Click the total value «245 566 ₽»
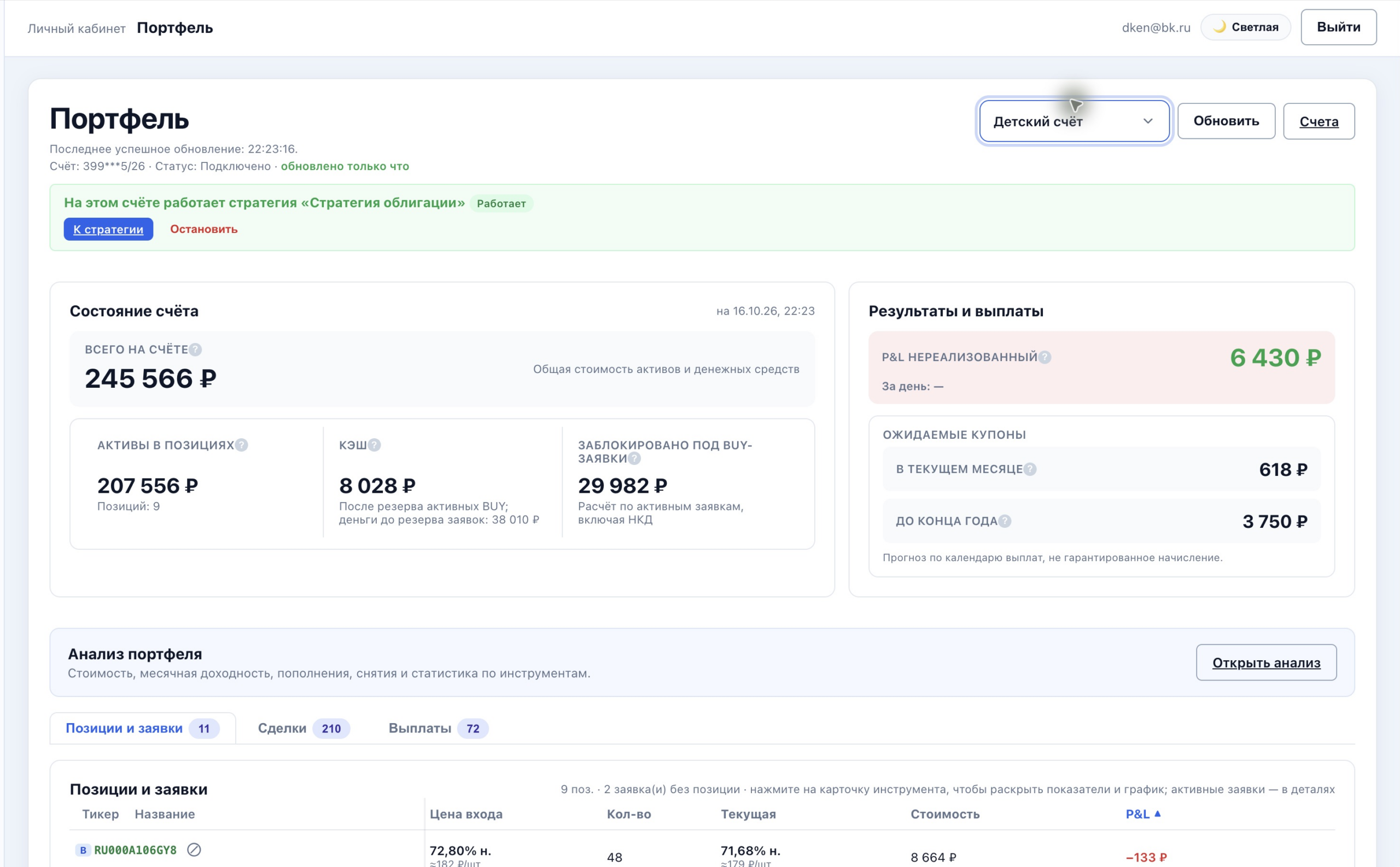This screenshot has width=1400, height=867. pos(151,379)
